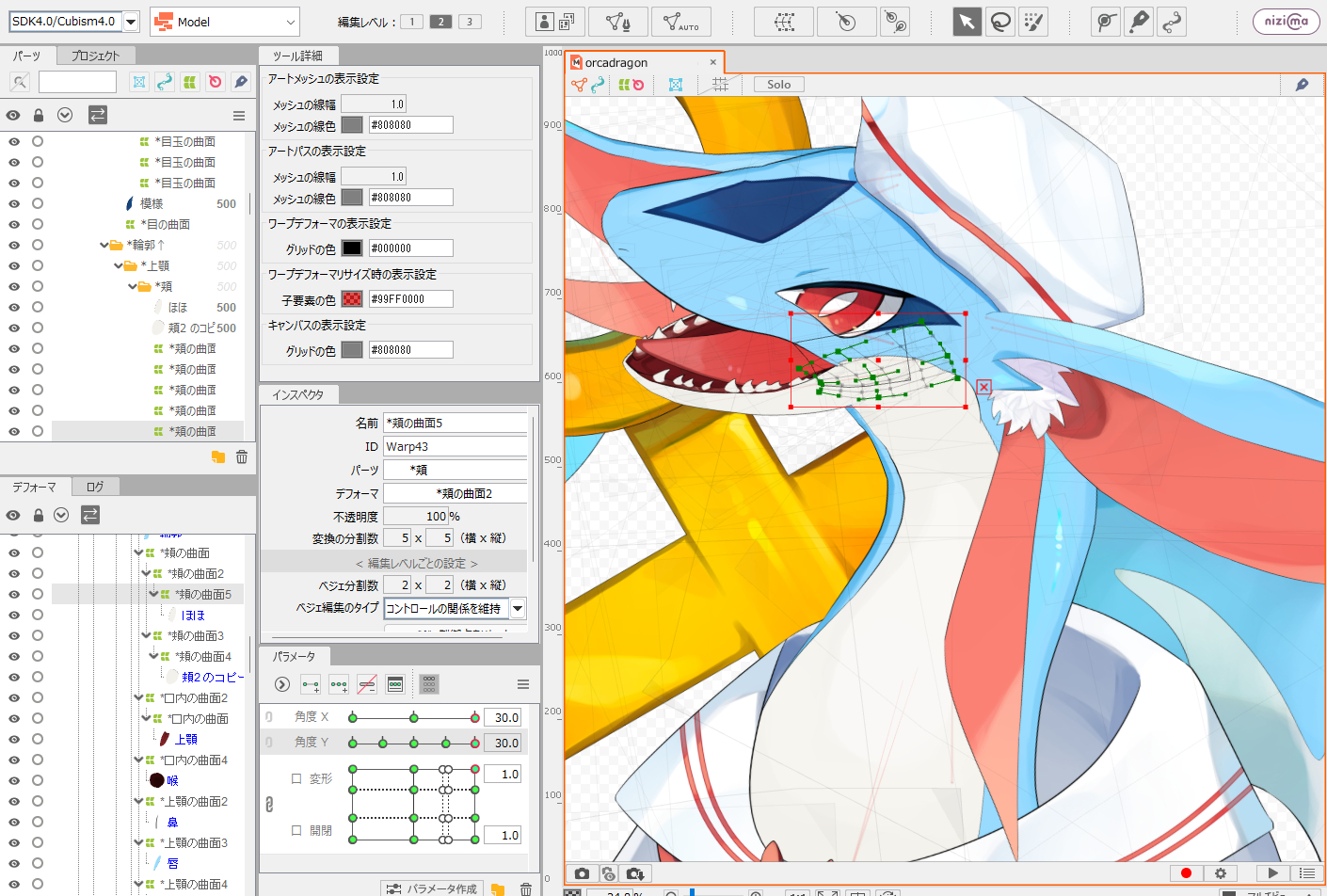Toggle visibility of 頬2 のコピー in Parts panel
This screenshot has height=896, width=1327.
(x=14, y=328)
